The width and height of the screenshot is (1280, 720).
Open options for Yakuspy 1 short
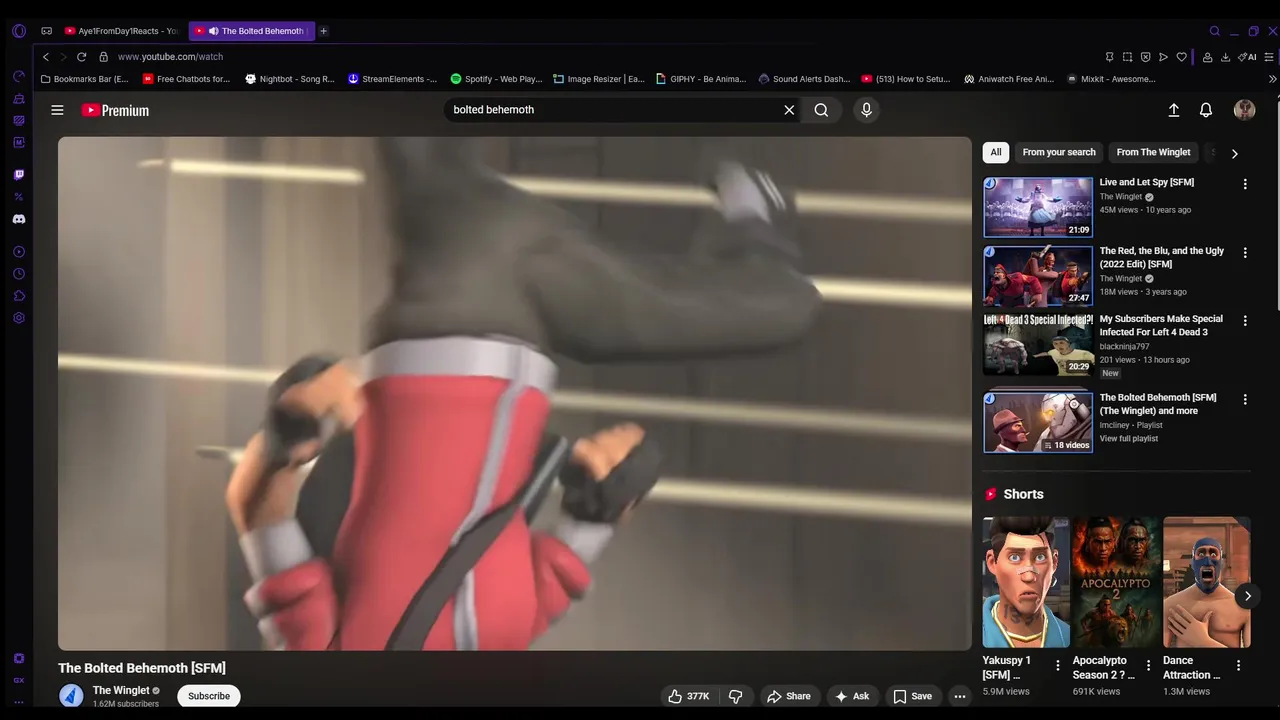(1058, 665)
